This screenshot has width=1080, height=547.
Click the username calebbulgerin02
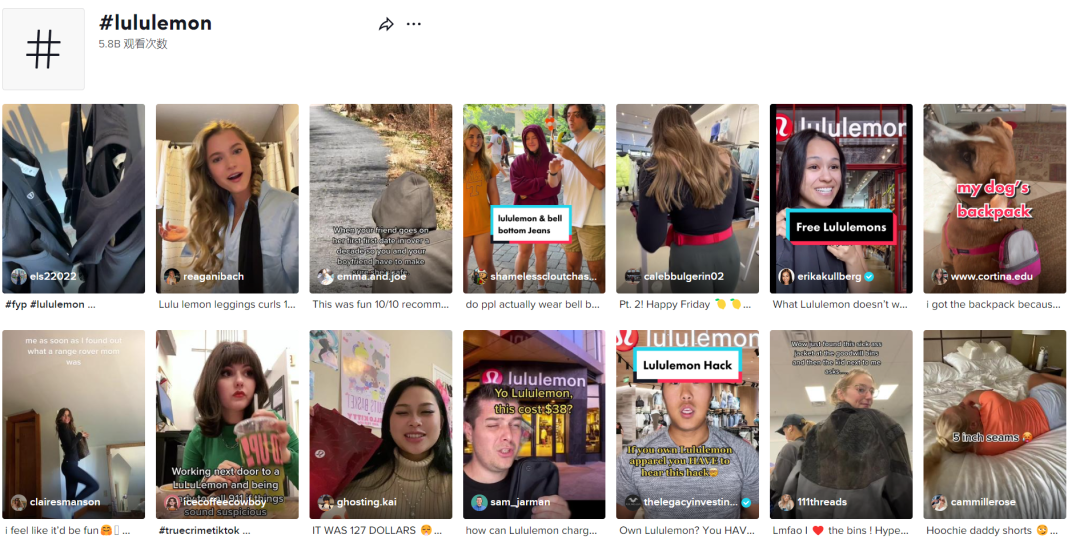point(684,277)
